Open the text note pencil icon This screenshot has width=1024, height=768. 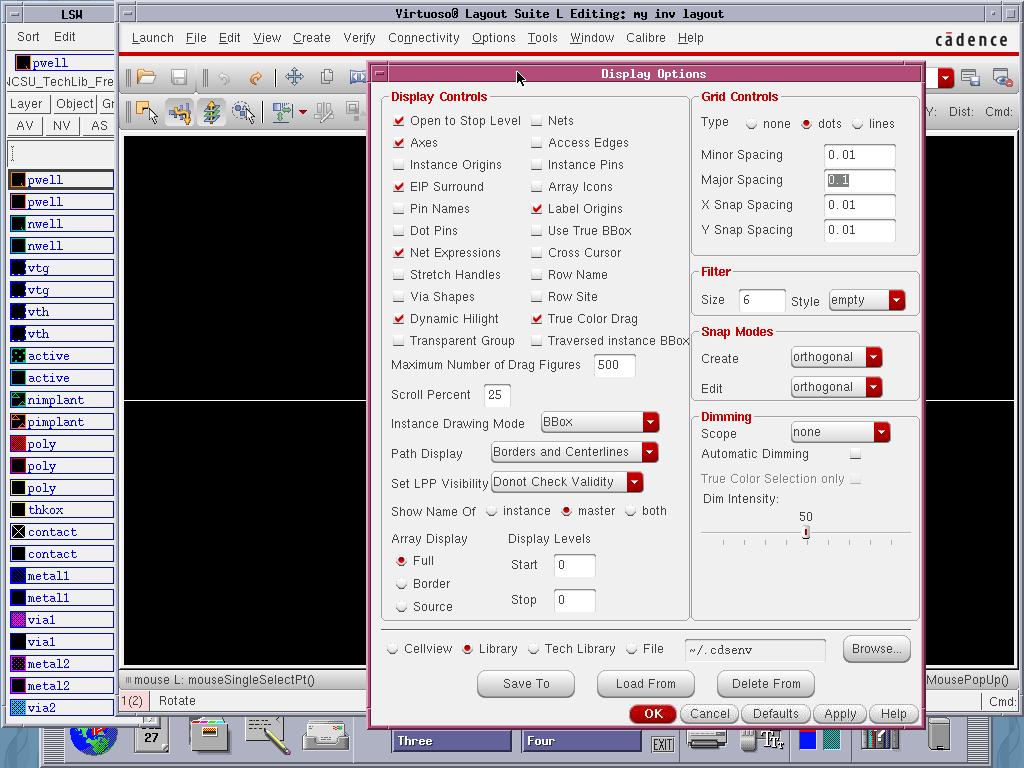click(267, 735)
